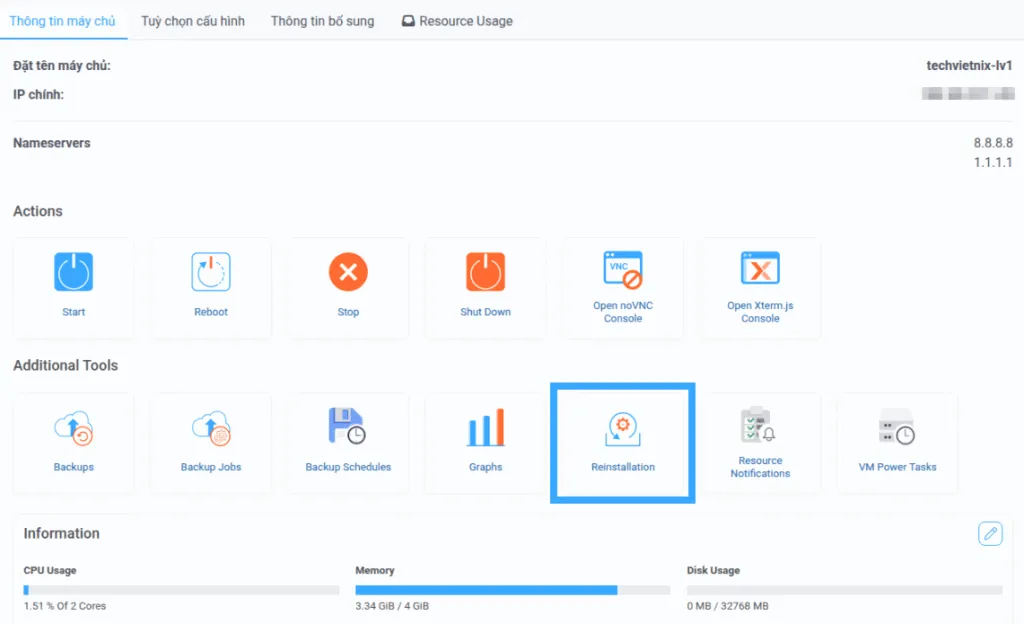The height and width of the screenshot is (624, 1024).
Task: Select the Thông tin máy chủ tab
Action: 64,20
